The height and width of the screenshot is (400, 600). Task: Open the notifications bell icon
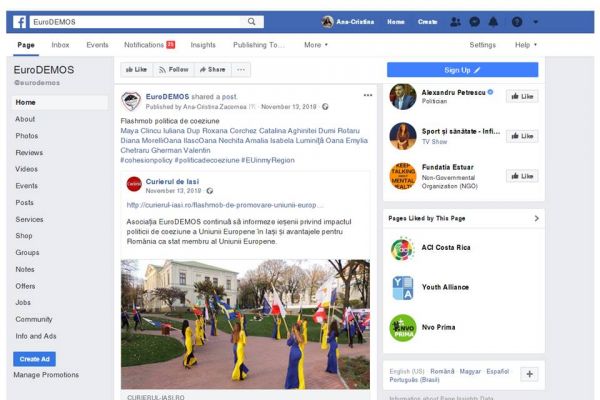click(x=493, y=22)
